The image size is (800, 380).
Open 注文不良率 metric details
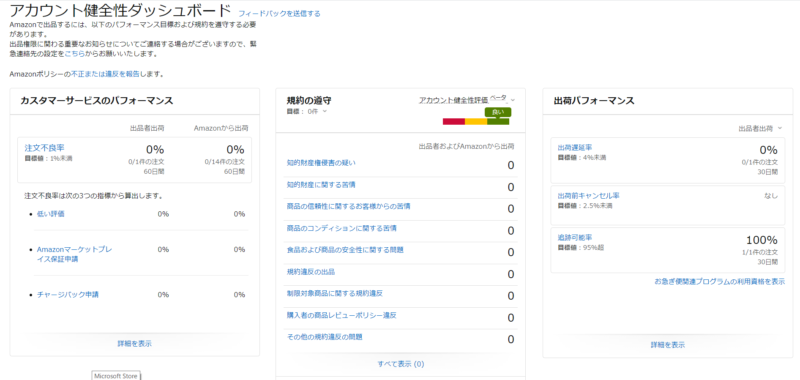(x=44, y=148)
